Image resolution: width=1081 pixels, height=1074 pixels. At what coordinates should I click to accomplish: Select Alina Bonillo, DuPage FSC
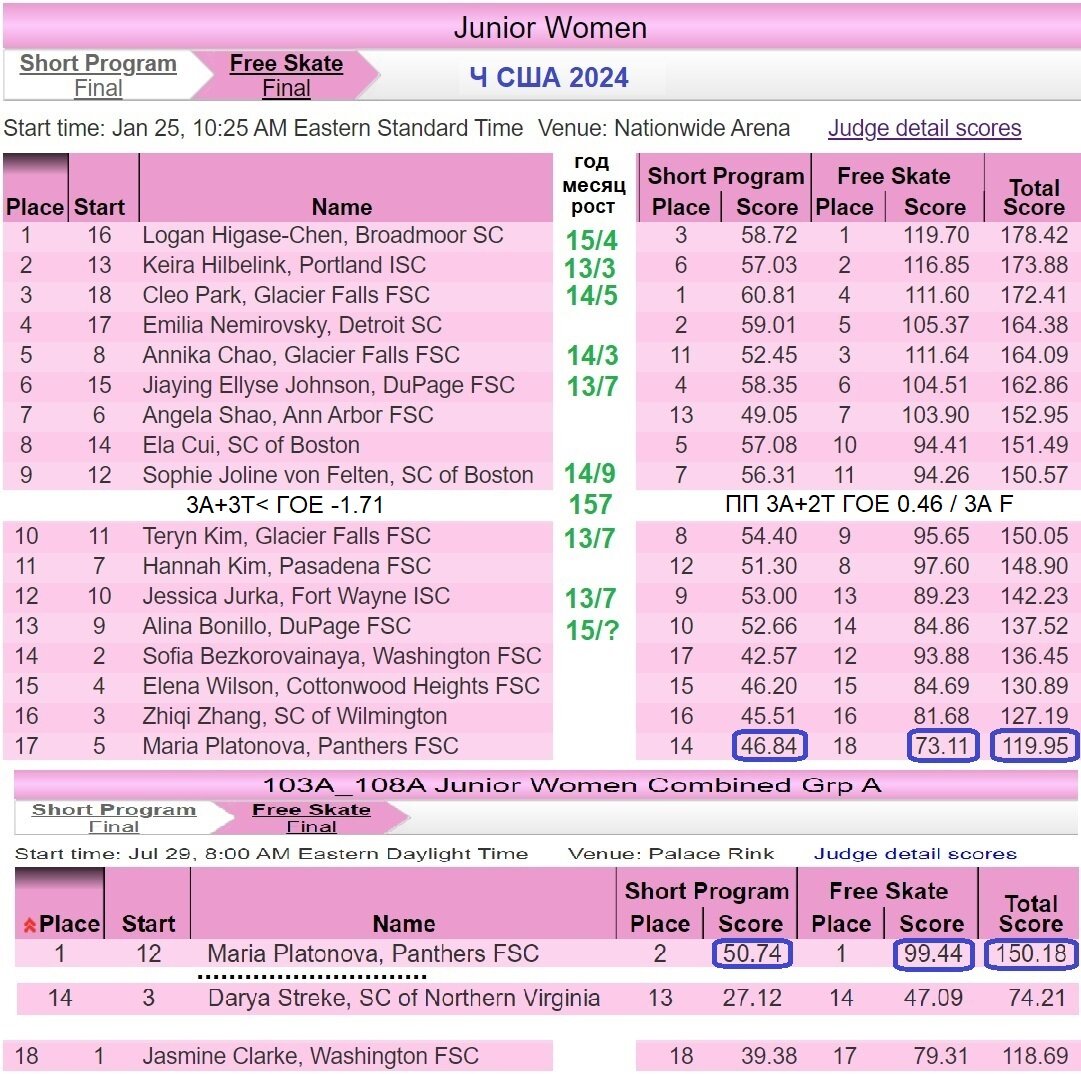tap(276, 626)
